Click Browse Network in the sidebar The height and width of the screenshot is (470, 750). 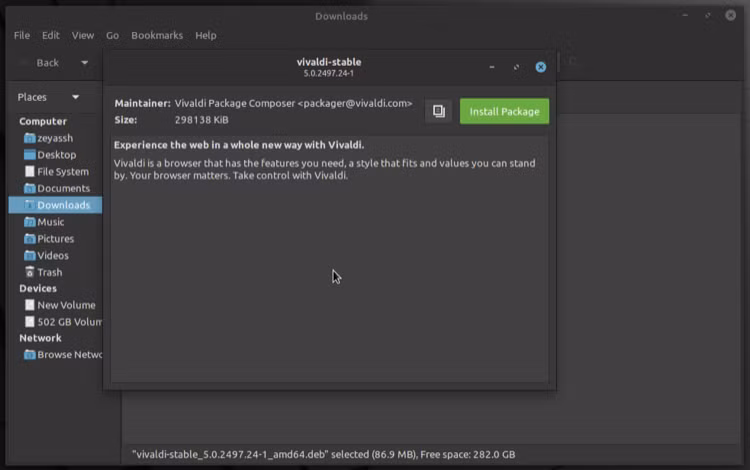[69, 355]
